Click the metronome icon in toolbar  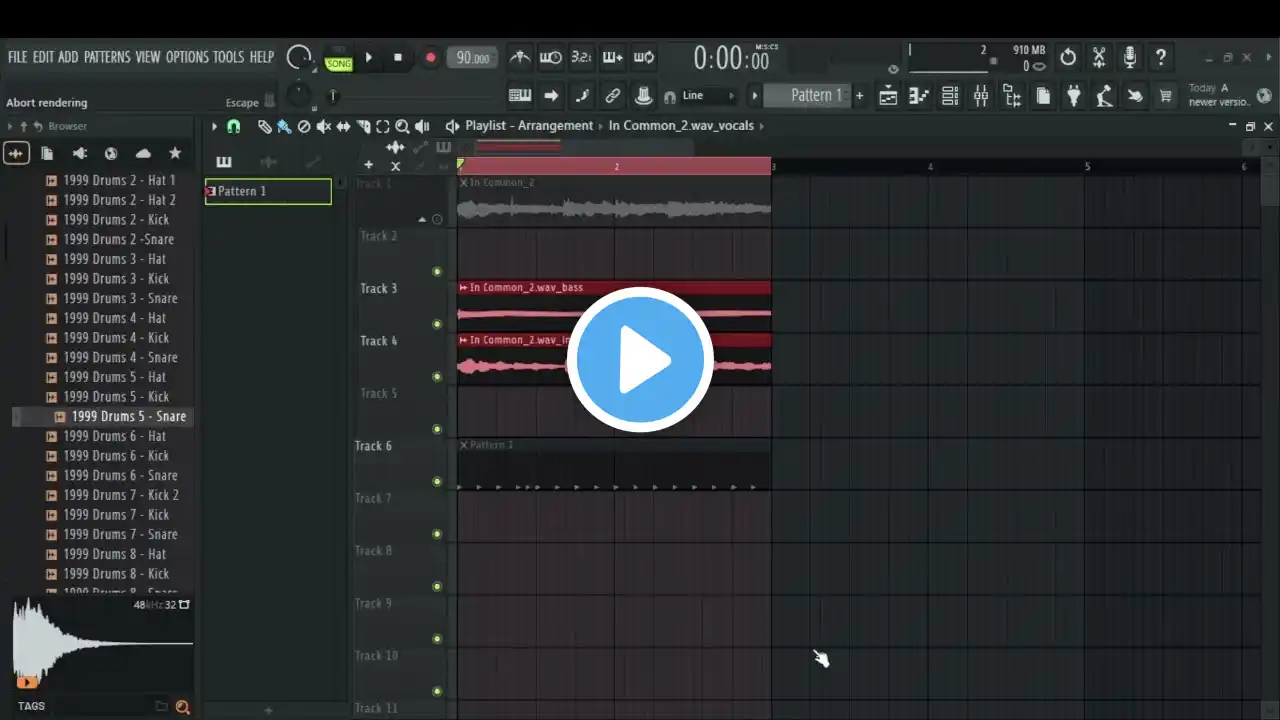pos(519,58)
